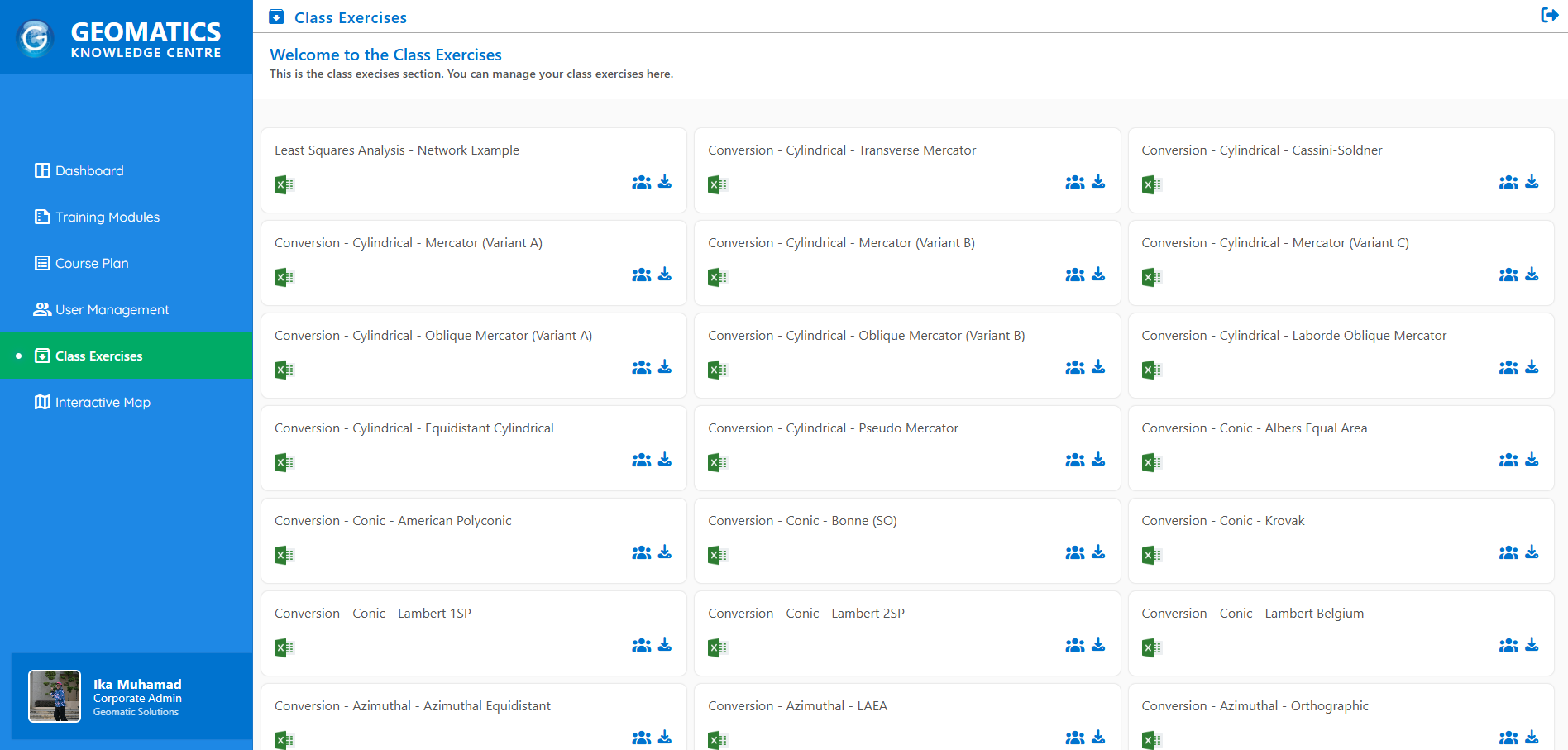The width and height of the screenshot is (1568, 750).
Task: Click the logout icon in top-right corner
Action: click(1549, 16)
